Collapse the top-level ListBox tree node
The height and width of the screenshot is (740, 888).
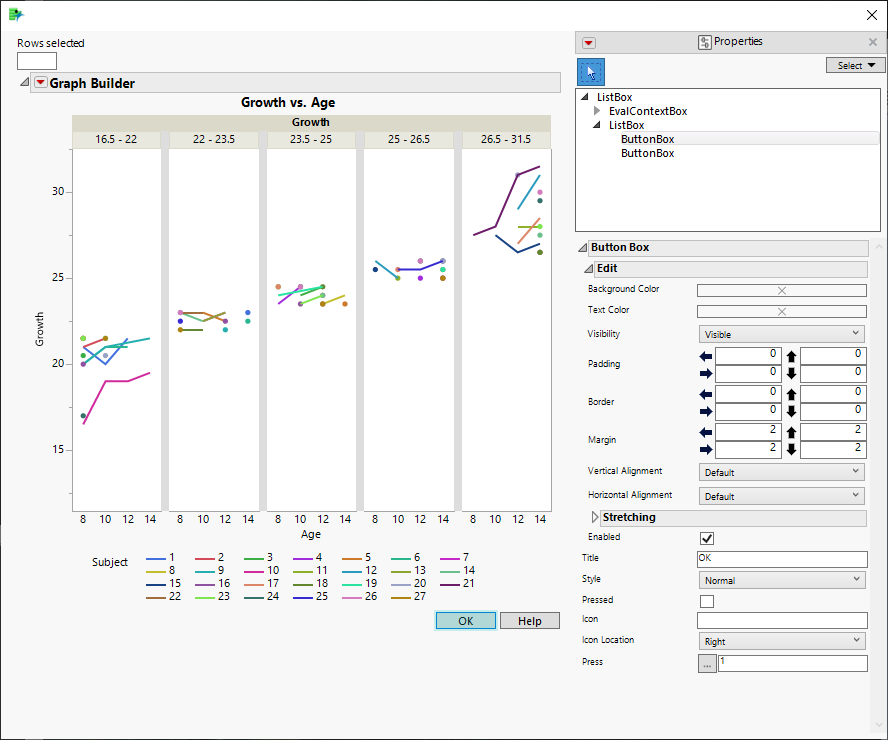[584, 97]
